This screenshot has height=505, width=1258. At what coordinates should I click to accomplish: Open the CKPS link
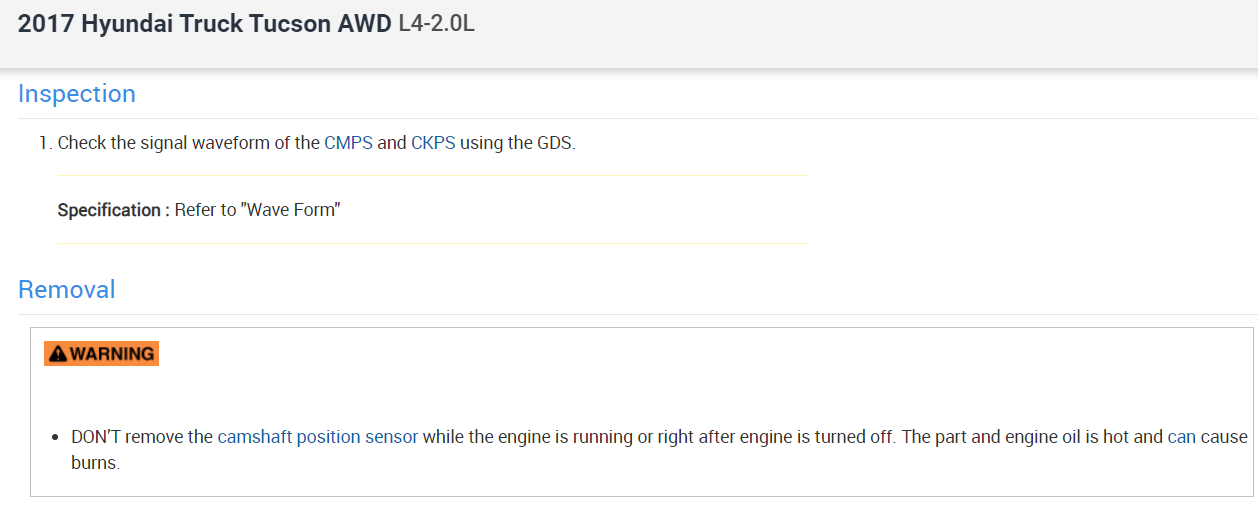[x=433, y=143]
